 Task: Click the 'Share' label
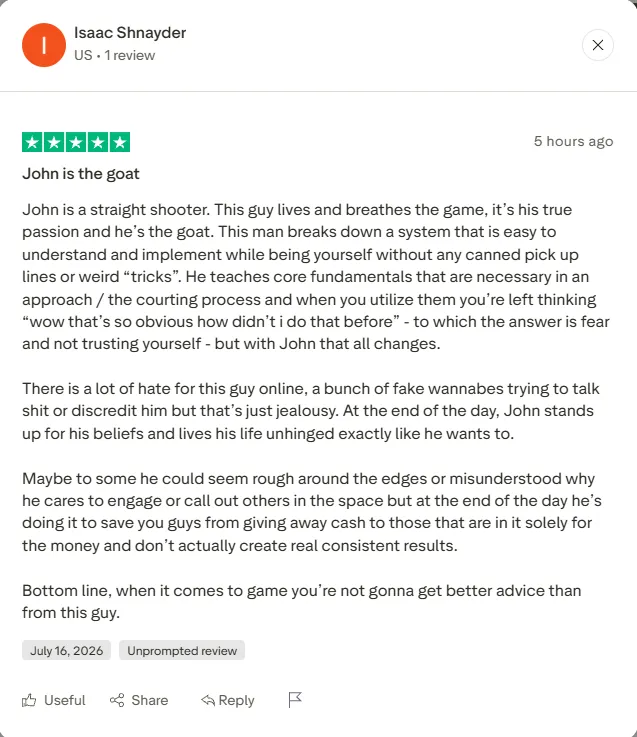149,700
